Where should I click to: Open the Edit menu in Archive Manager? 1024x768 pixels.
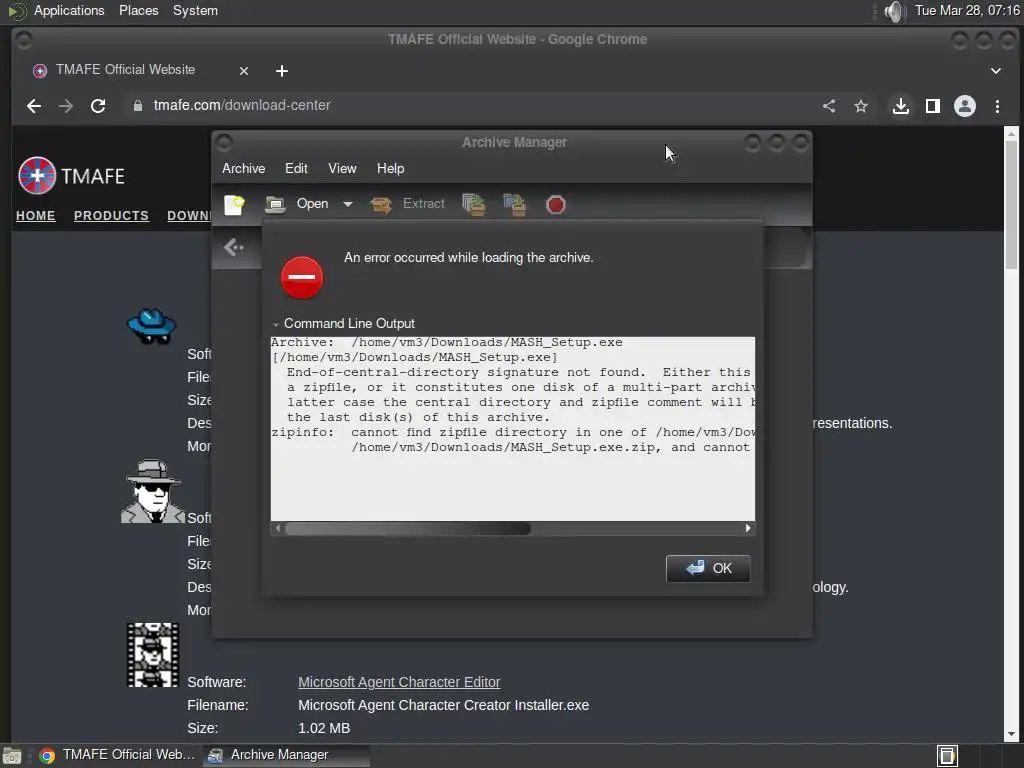point(296,168)
